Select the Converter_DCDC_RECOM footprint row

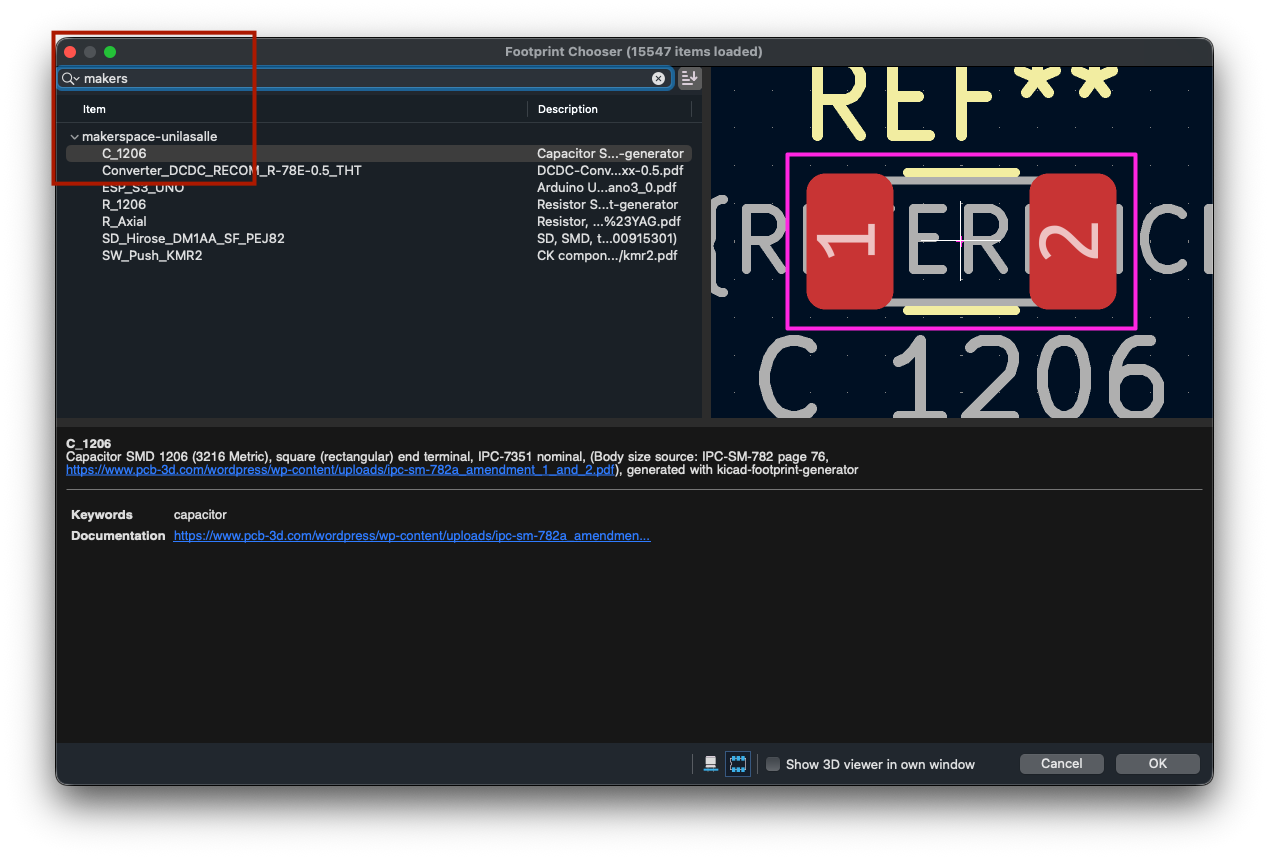coord(231,171)
